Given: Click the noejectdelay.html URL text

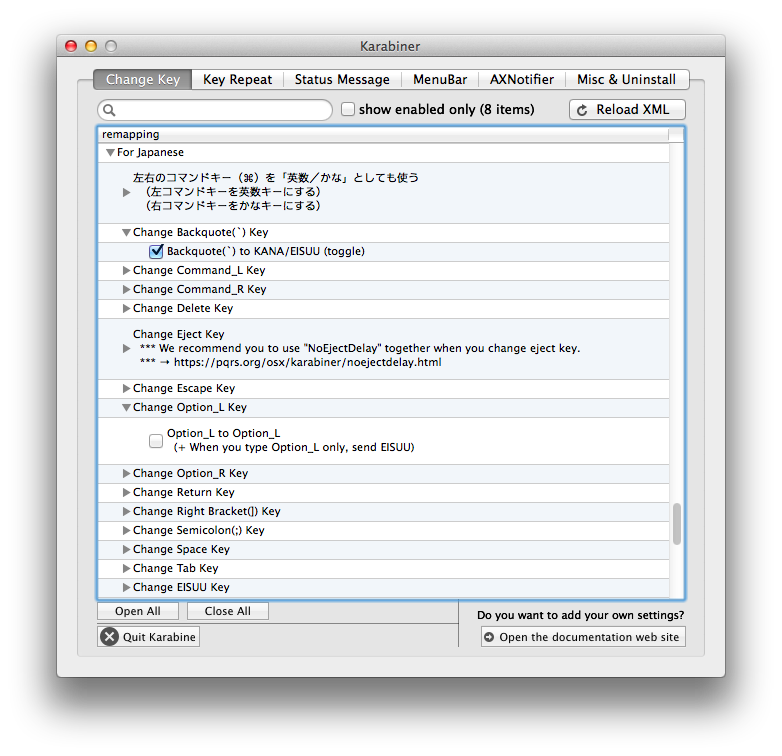Looking at the screenshot, I should pyautogui.click(x=307, y=362).
